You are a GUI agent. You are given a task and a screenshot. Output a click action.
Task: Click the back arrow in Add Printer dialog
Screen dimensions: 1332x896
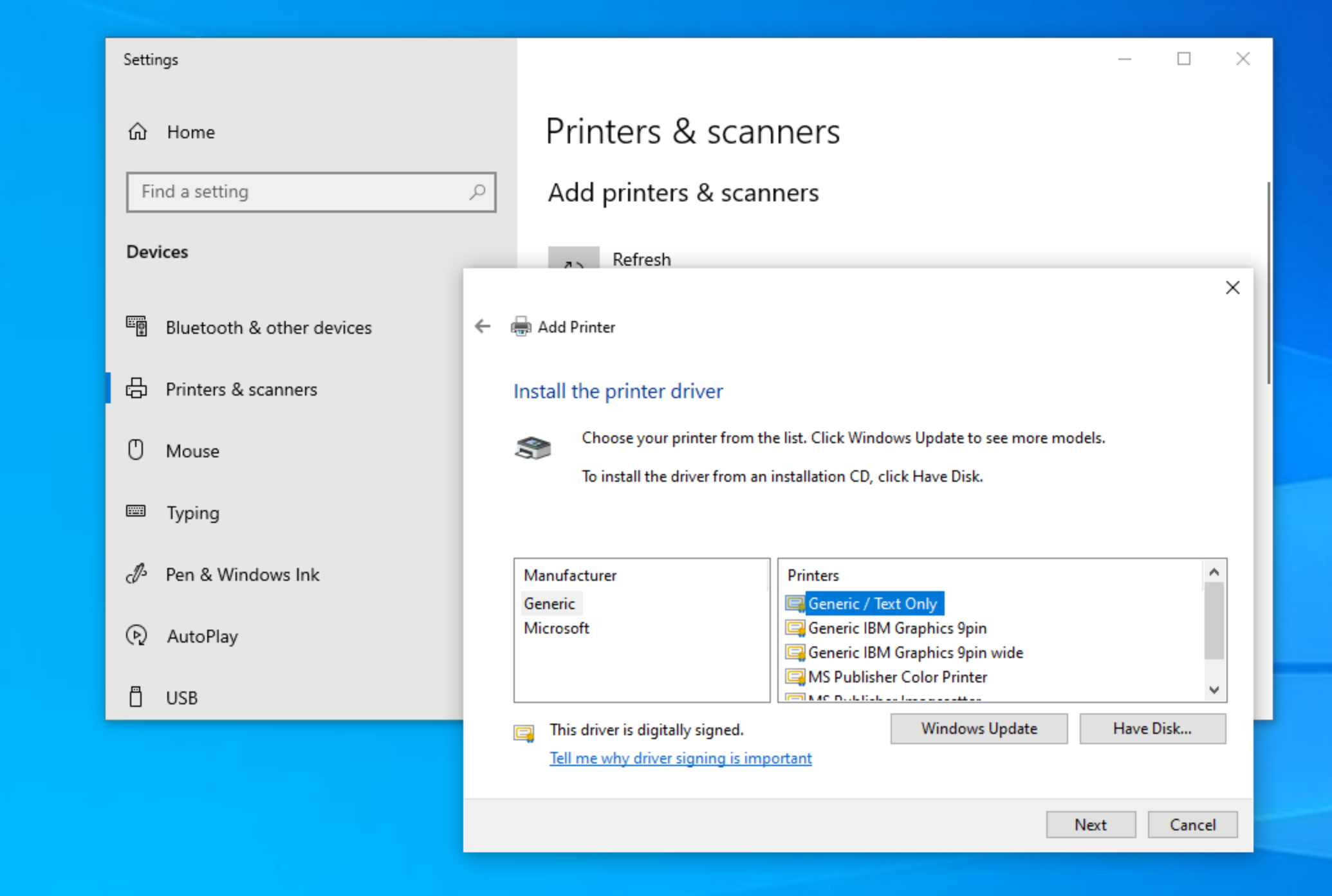coord(483,326)
